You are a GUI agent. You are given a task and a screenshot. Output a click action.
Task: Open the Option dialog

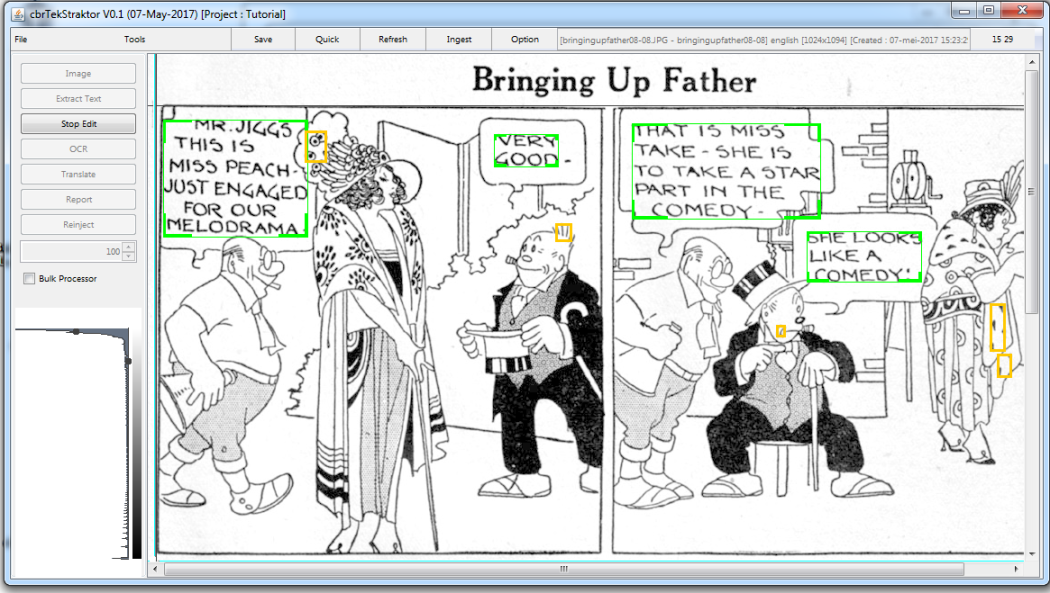point(525,39)
